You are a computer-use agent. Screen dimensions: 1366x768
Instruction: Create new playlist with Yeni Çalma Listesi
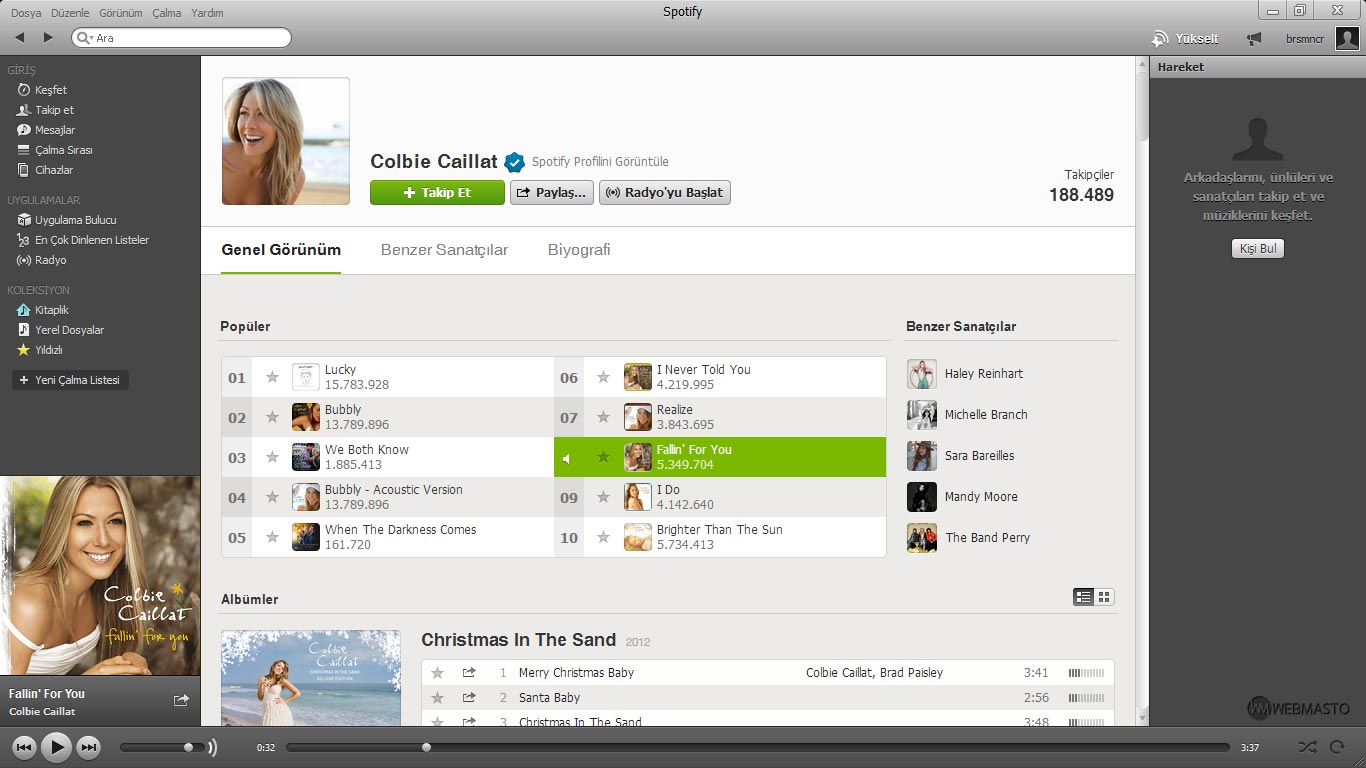(x=69, y=380)
